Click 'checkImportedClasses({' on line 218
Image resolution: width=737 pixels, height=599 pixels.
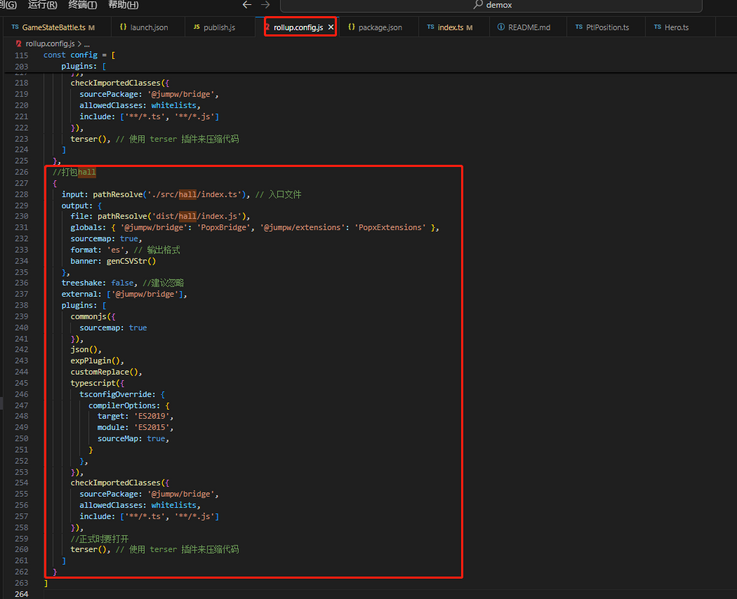point(119,83)
